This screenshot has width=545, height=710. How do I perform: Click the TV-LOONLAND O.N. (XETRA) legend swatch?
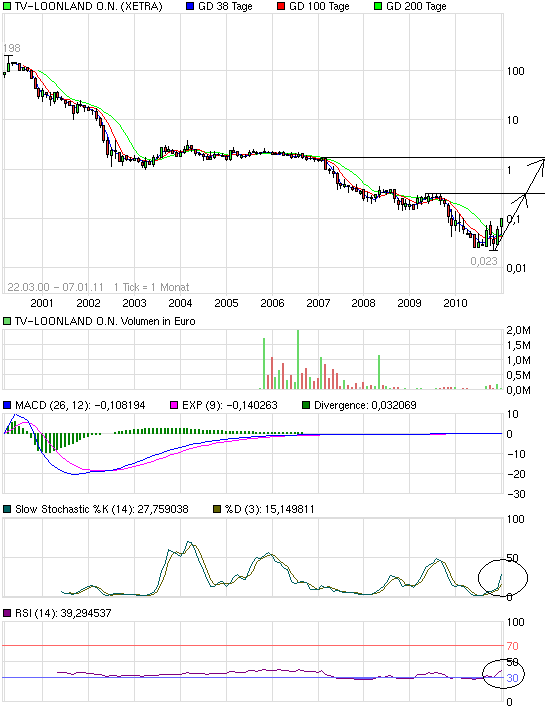pyautogui.click(x=7, y=6)
